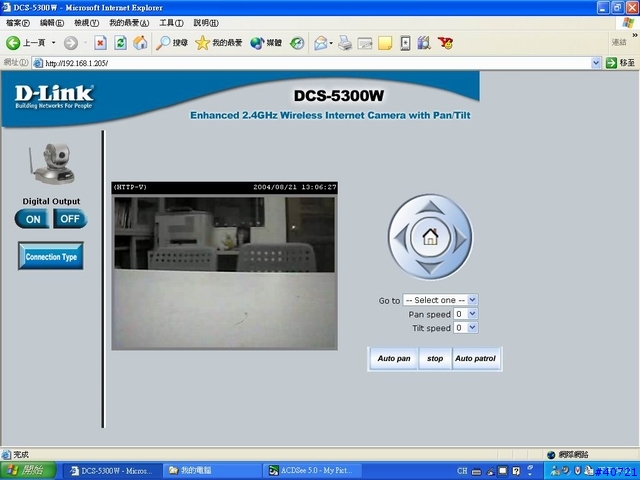This screenshot has width=640, height=480.
Task: Open the 檔案(F) menu
Action: click(x=18, y=23)
